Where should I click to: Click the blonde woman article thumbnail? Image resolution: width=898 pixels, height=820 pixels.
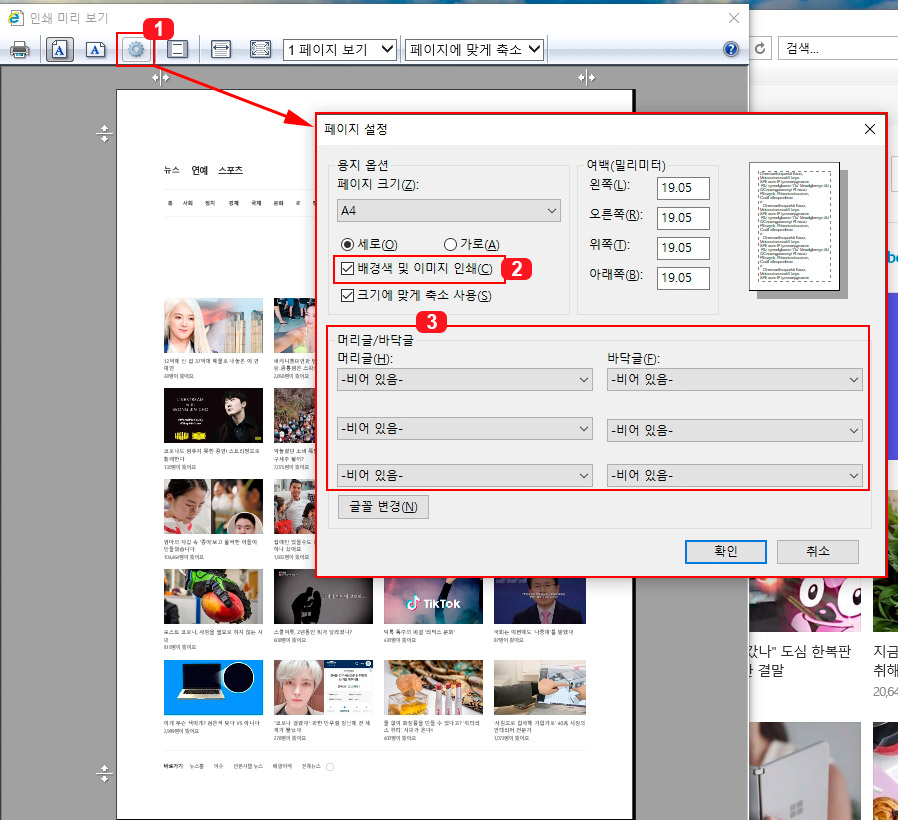tap(213, 325)
